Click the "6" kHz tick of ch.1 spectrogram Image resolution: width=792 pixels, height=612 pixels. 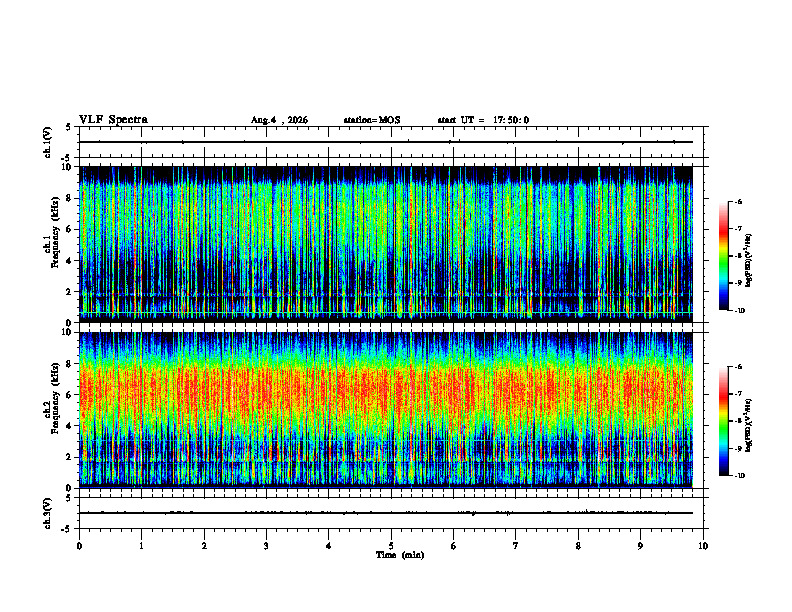pos(70,229)
